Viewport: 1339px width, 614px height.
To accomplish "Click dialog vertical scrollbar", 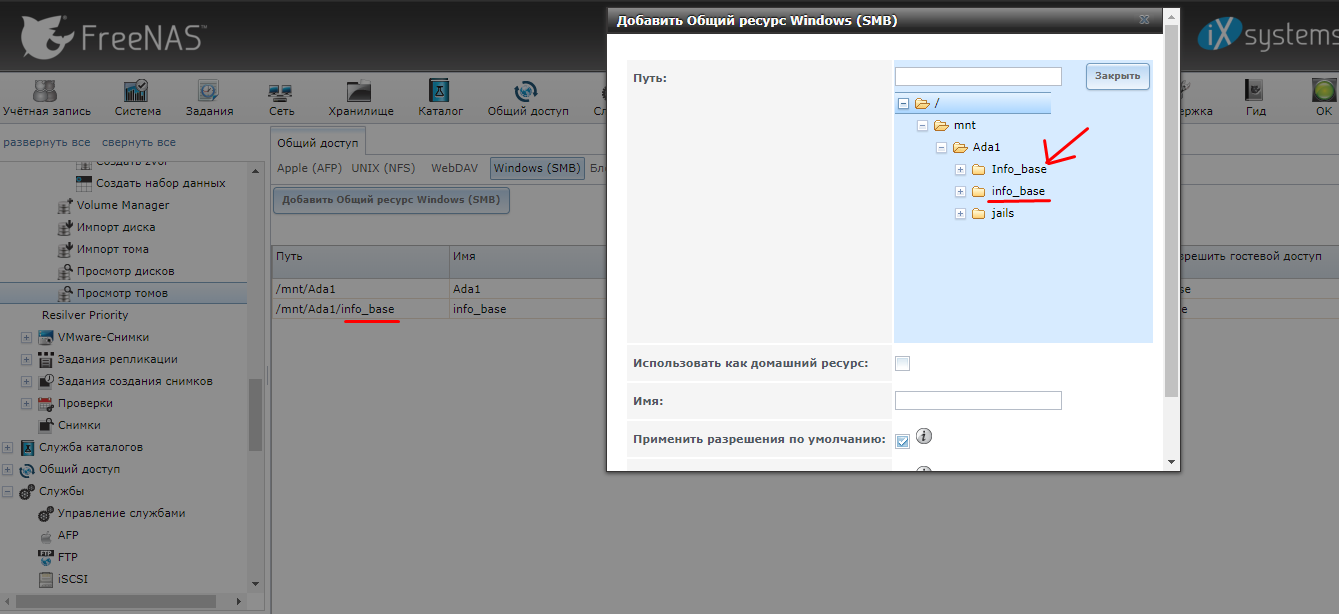I will click(x=1171, y=210).
